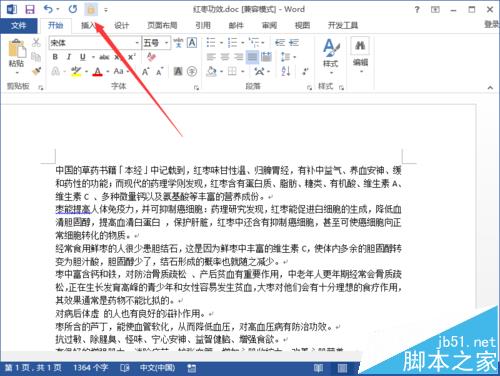500x376 pixels.
Task: Expand the font name dropdown
Action: [137, 43]
